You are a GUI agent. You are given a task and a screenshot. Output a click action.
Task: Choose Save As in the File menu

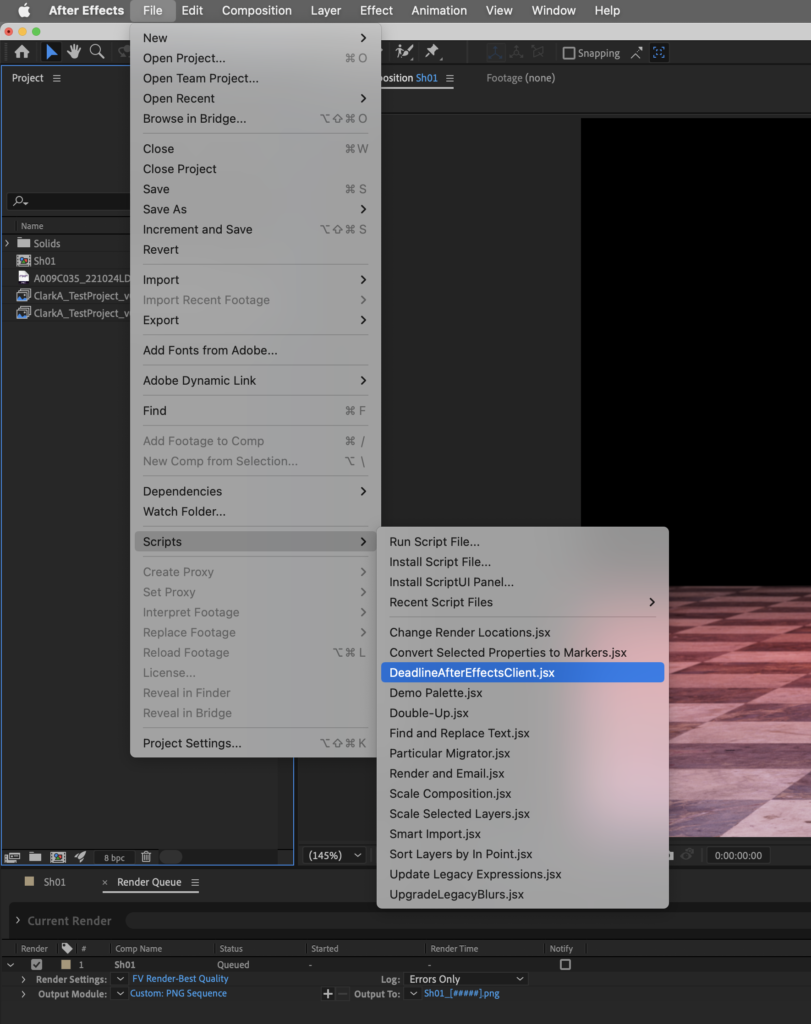click(255, 209)
